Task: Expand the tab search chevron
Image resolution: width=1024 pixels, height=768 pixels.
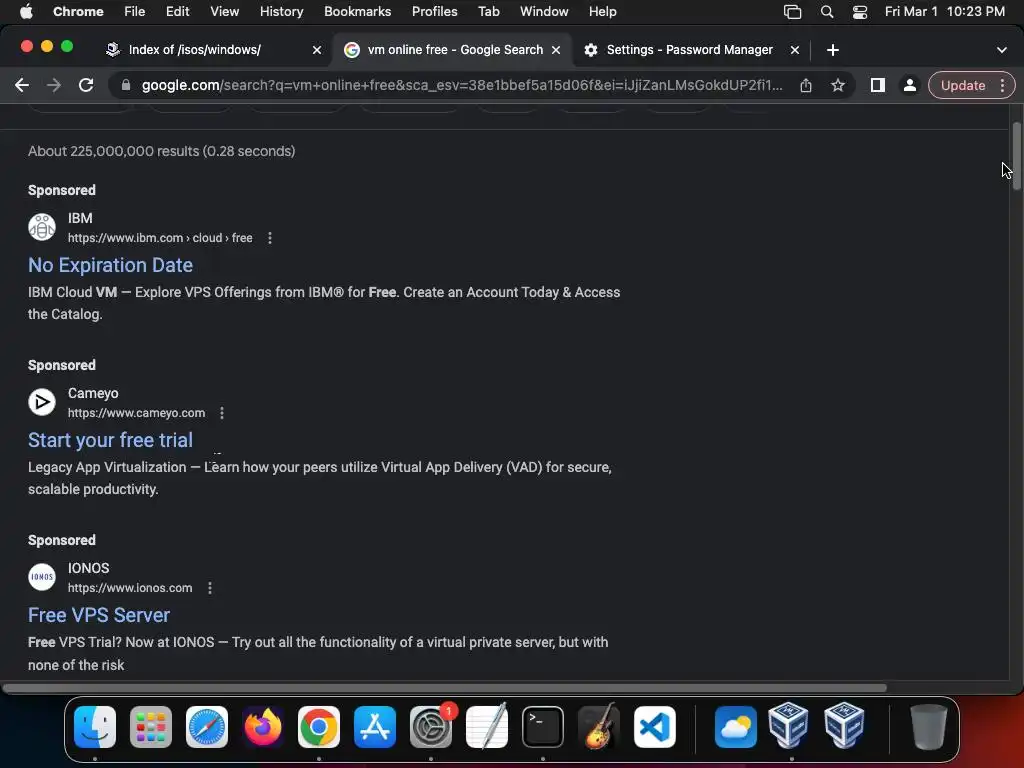Action: [x=1002, y=50]
